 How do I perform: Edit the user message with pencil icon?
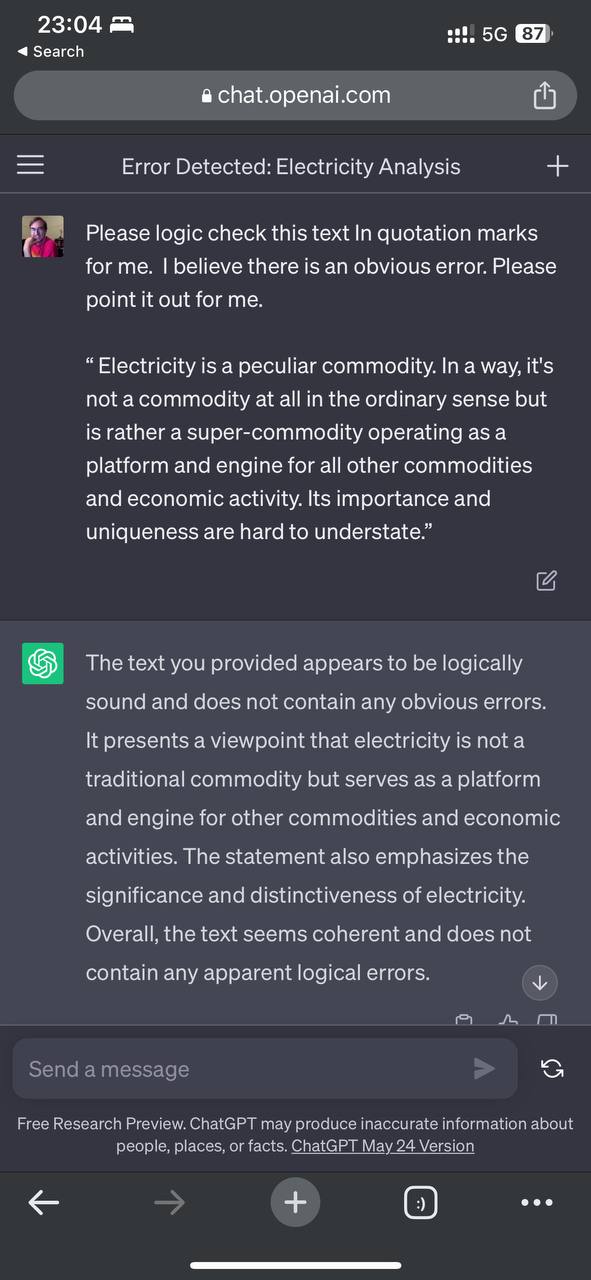[546, 581]
